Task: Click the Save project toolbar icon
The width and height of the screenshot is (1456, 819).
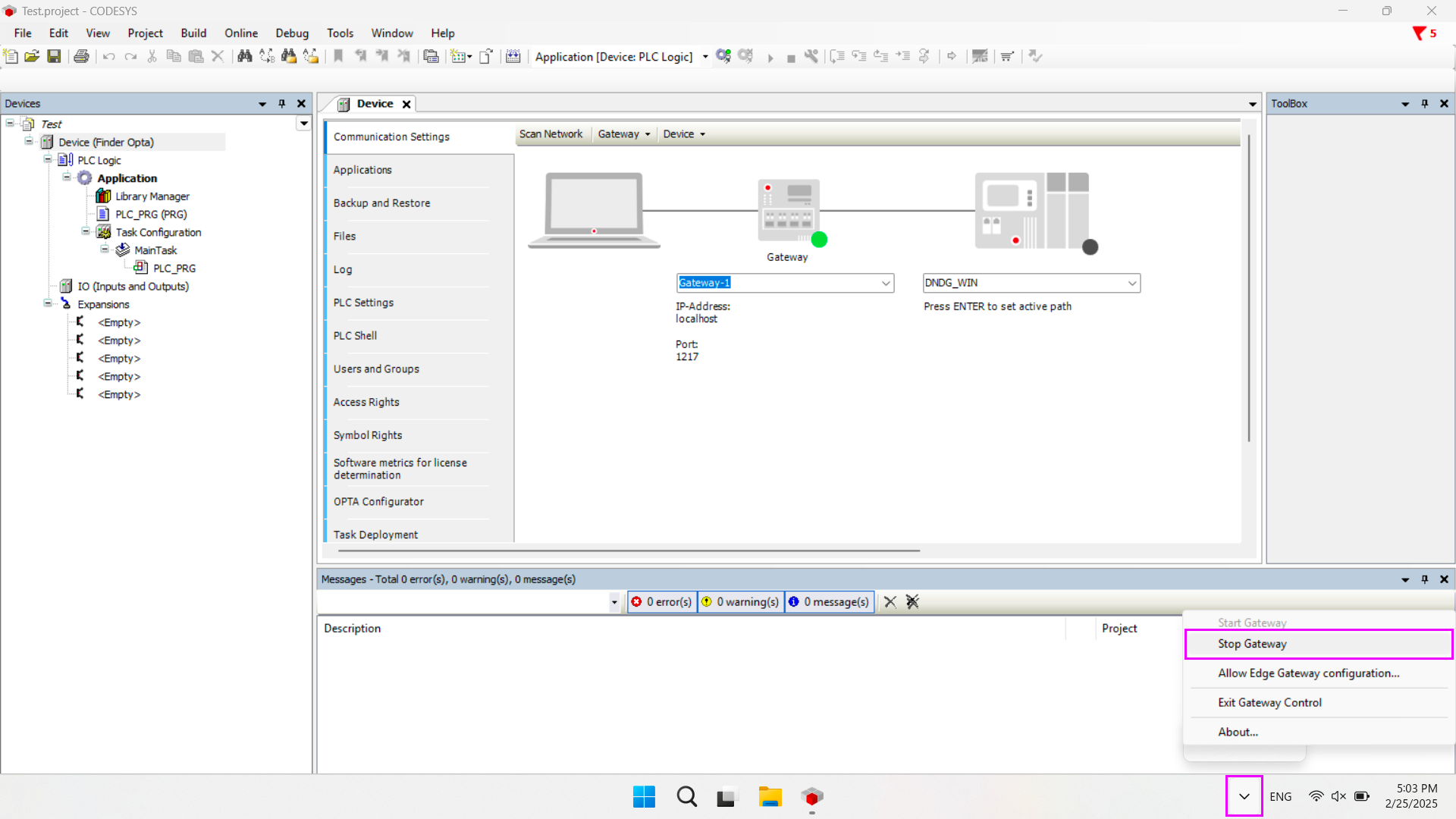Action: [54, 56]
